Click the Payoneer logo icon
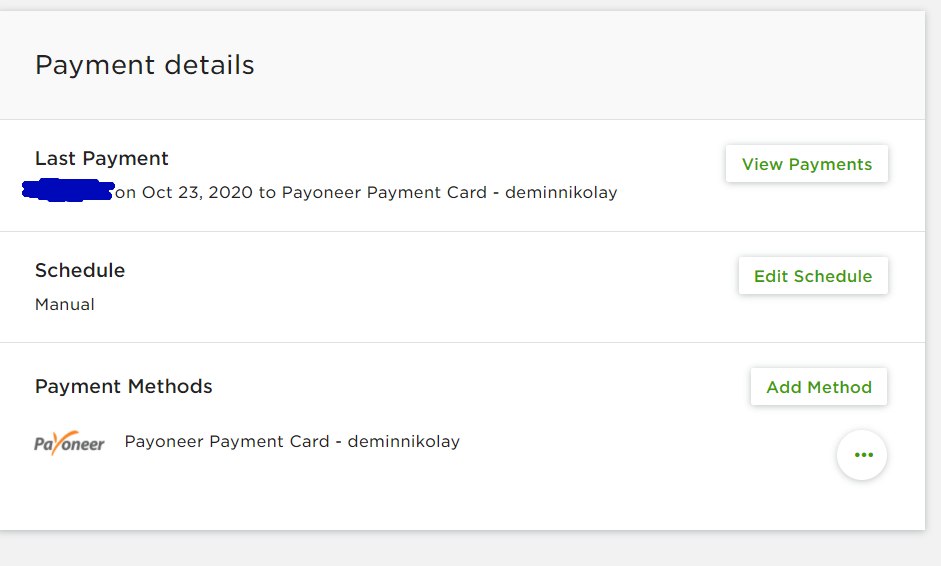Image resolution: width=941 pixels, height=566 pixels. pos(69,443)
